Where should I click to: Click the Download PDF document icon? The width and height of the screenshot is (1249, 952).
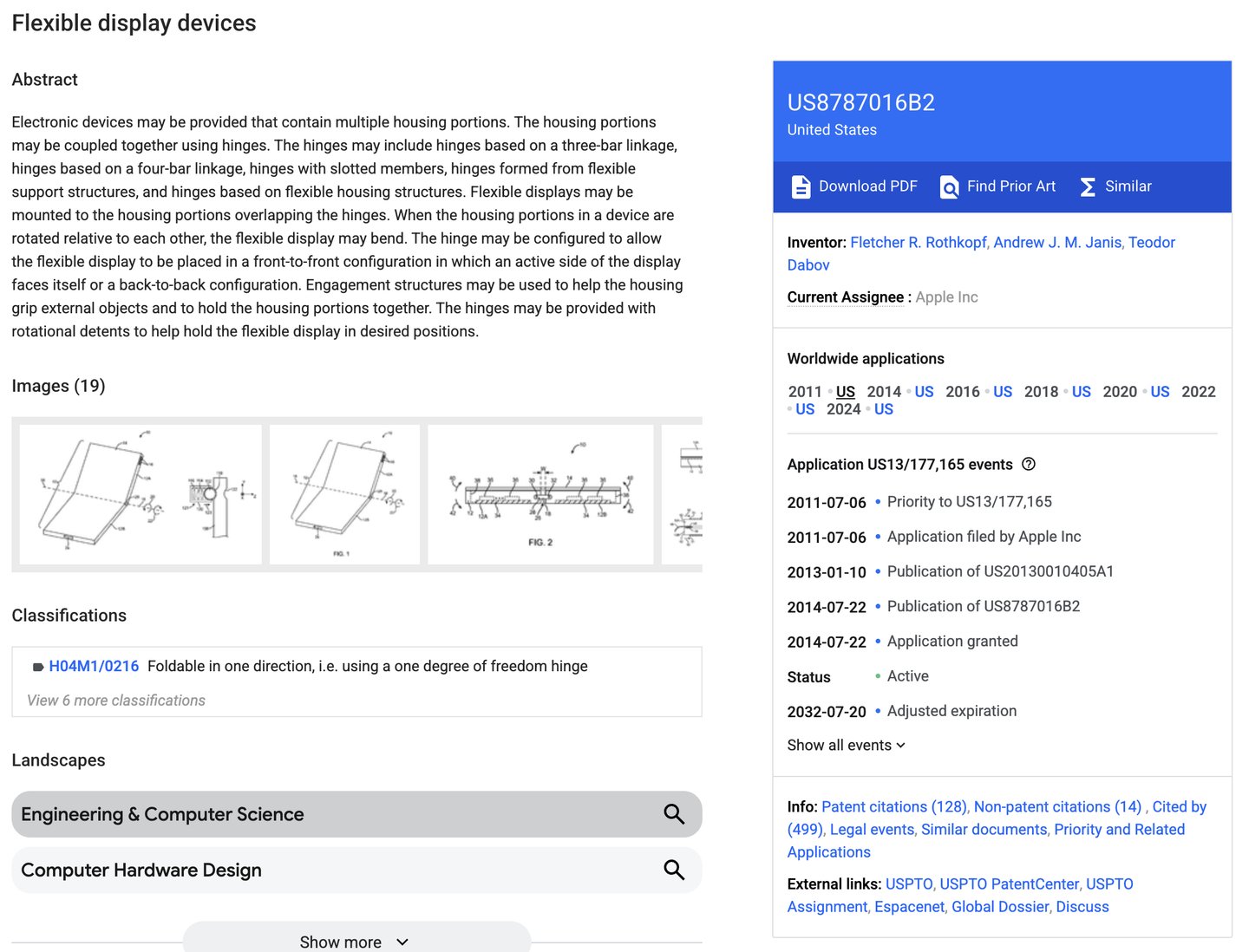tap(801, 186)
